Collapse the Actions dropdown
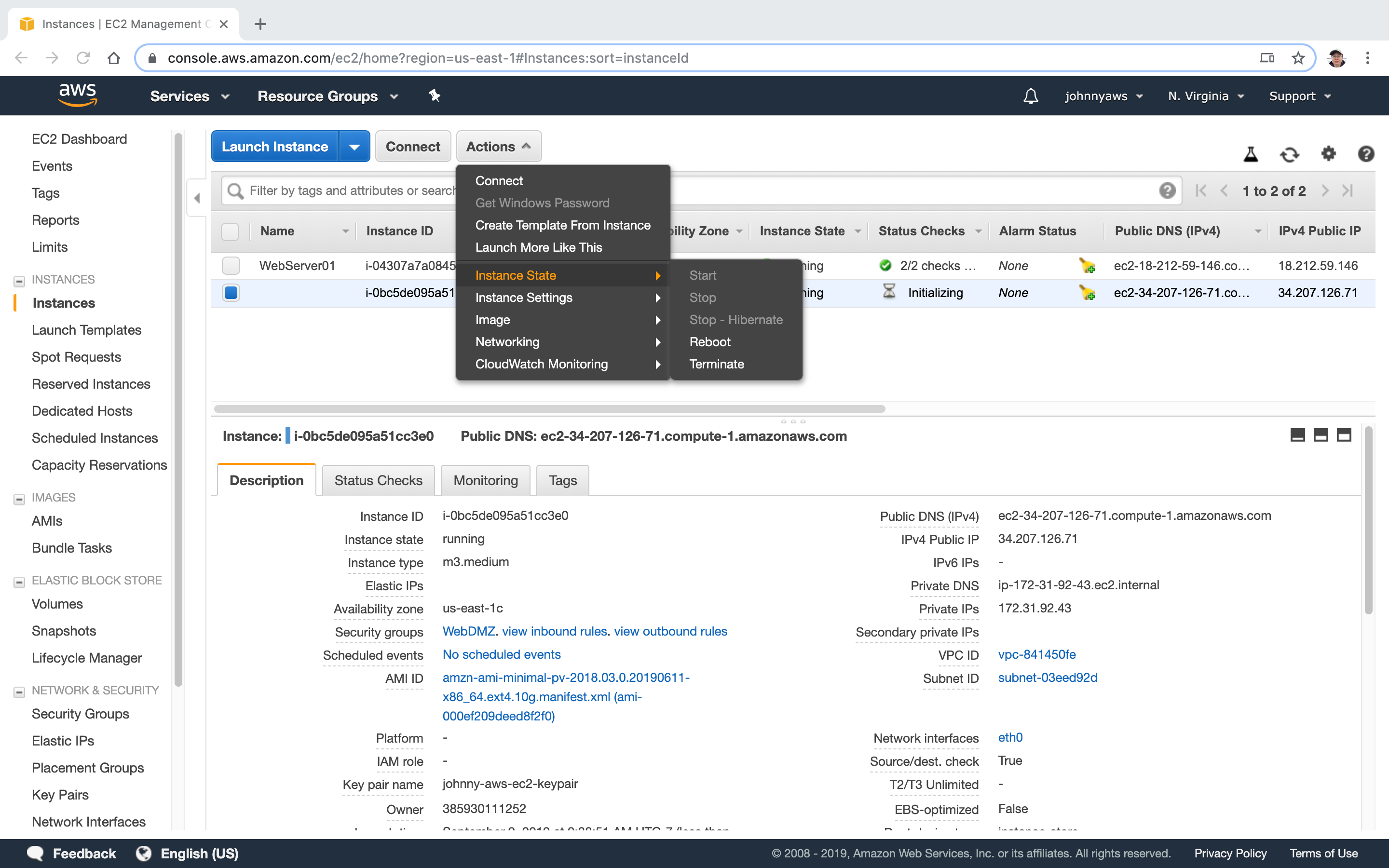This screenshot has width=1389, height=868. point(499,147)
